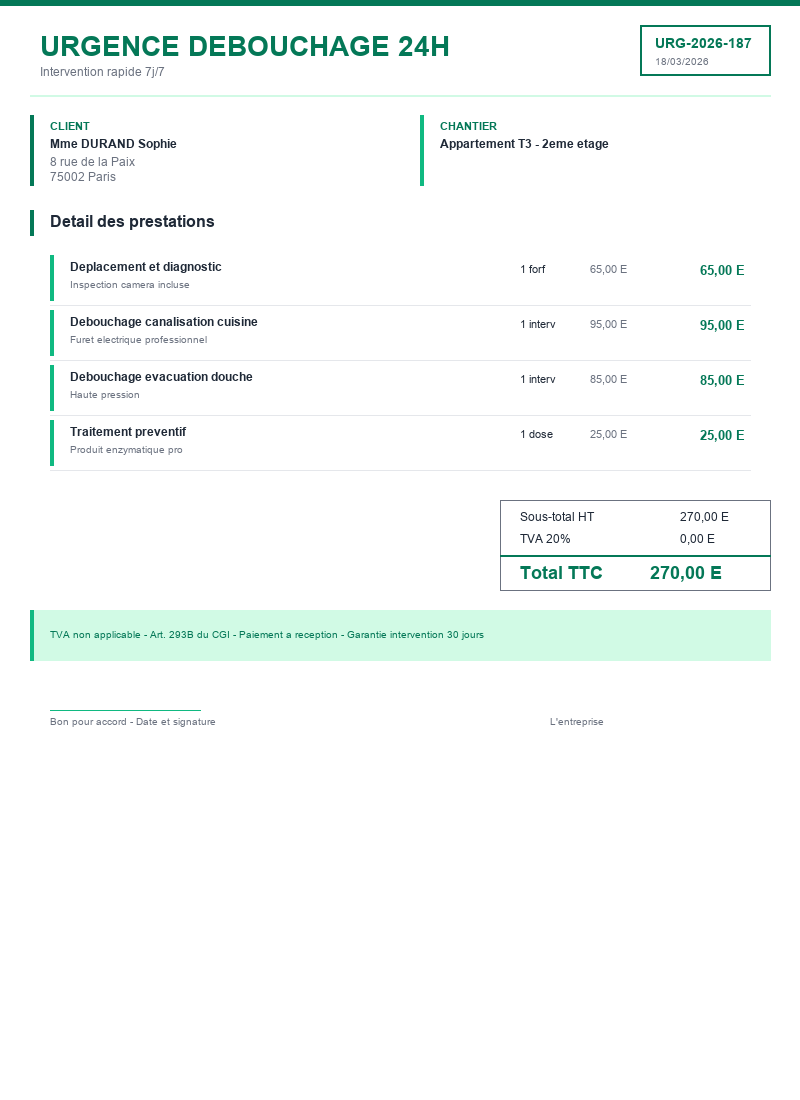Click the Total TTC label
Image resolution: width=800 pixels, height=1100 pixels.
pyautogui.click(x=561, y=573)
